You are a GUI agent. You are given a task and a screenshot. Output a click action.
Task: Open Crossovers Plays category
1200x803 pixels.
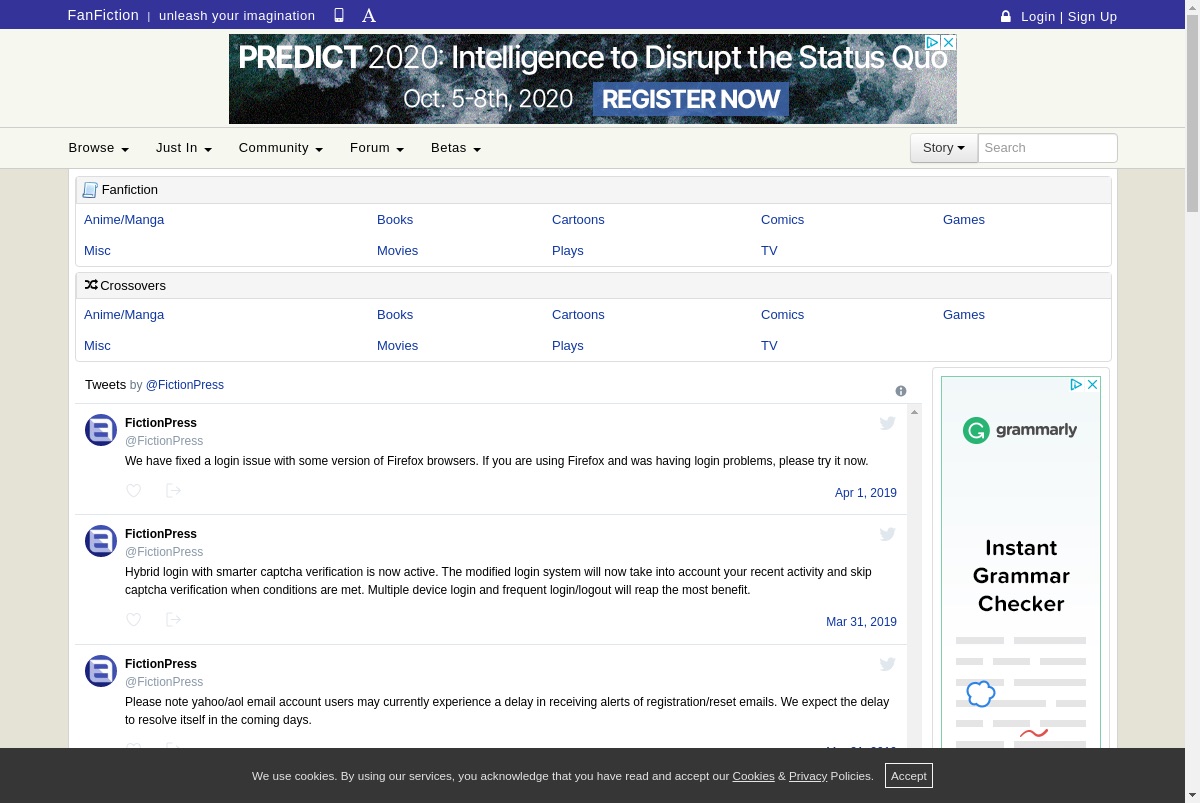tap(568, 346)
